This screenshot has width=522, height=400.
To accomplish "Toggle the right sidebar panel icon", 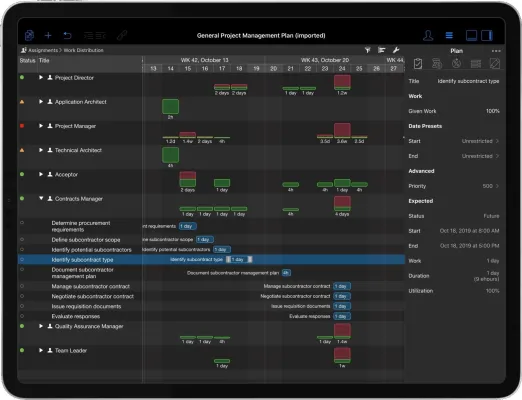I will tap(487, 35).
